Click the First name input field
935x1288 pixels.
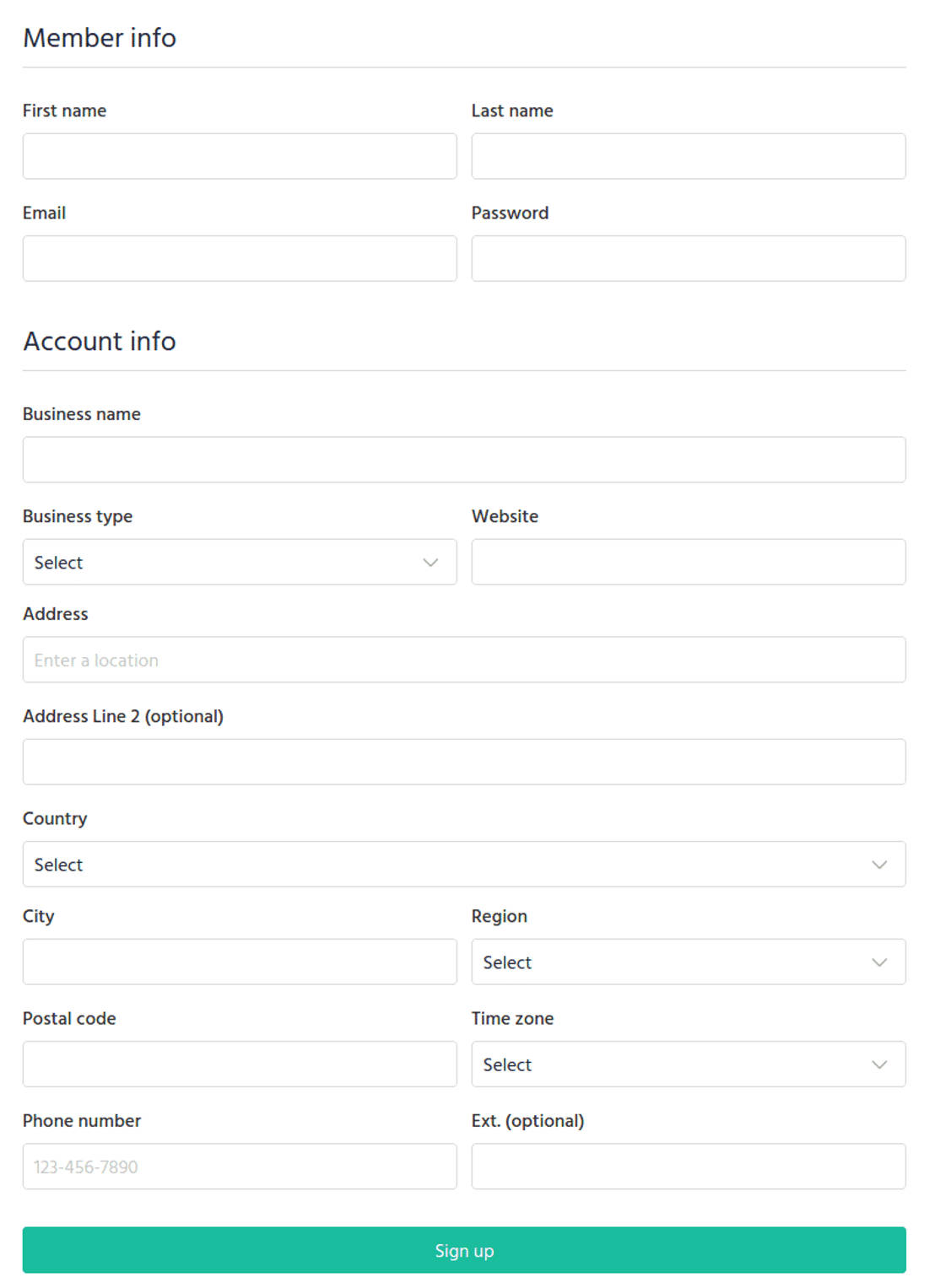click(x=240, y=156)
